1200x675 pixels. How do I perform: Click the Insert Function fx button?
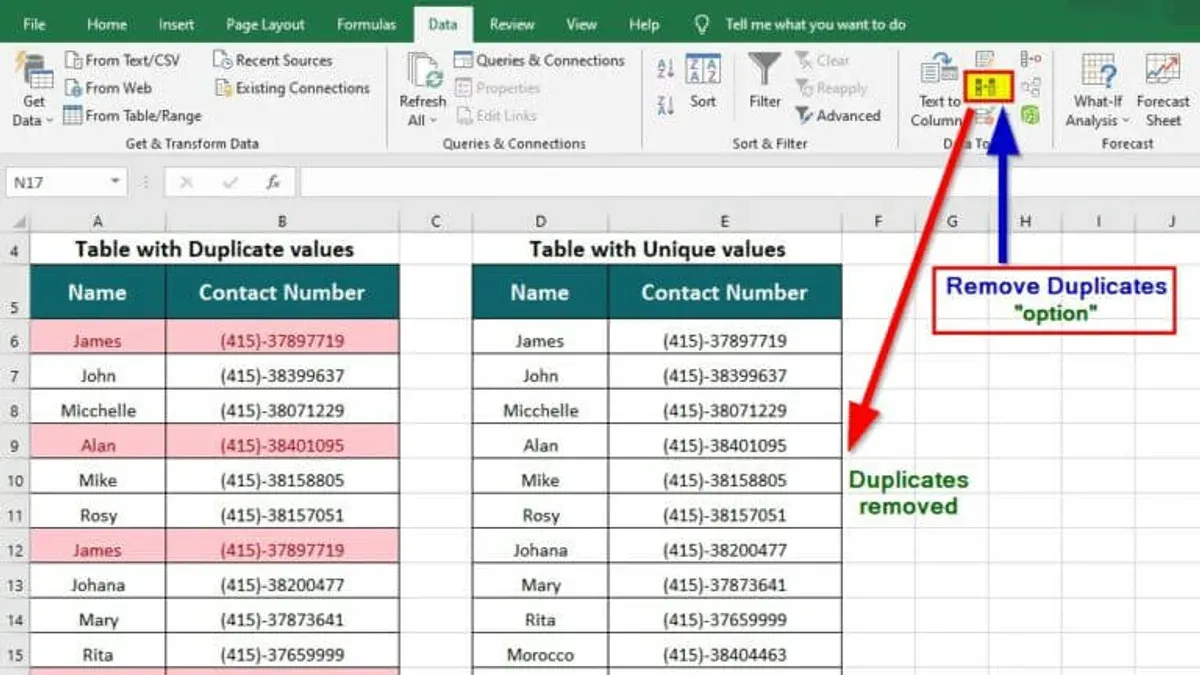[273, 183]
